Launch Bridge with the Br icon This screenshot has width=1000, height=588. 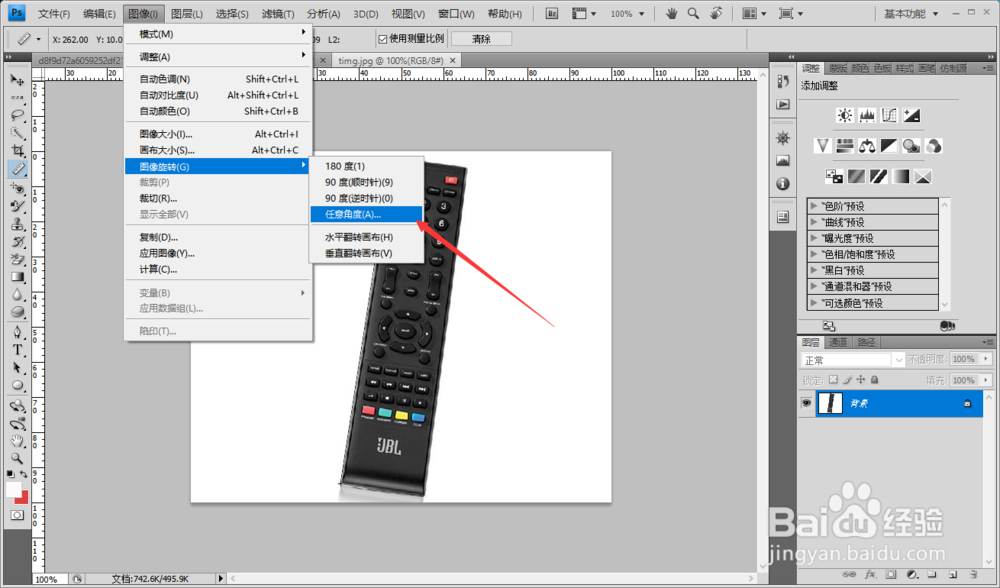(x=552, y=13)
